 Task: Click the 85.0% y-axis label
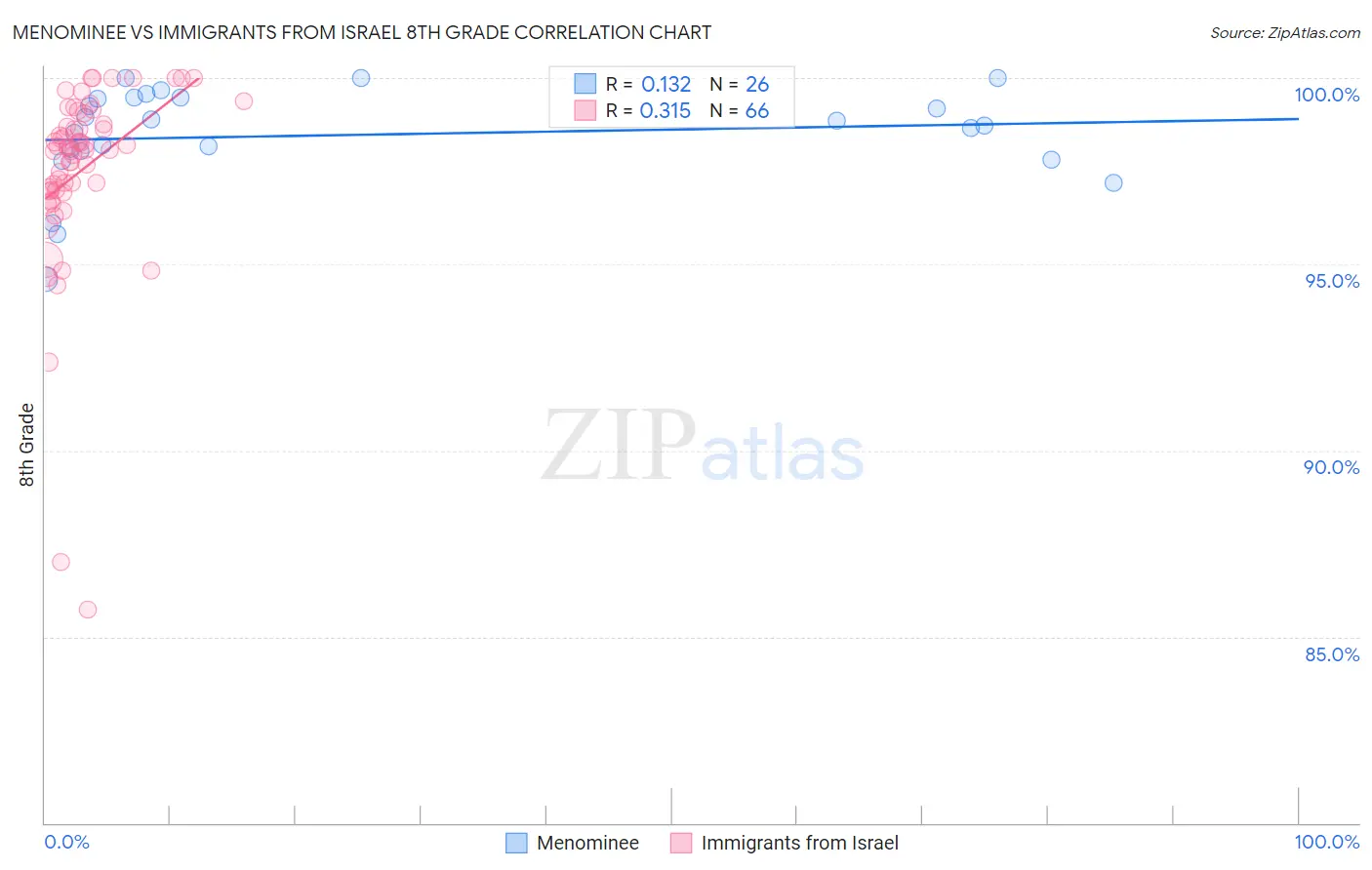tap(1332, 654)
